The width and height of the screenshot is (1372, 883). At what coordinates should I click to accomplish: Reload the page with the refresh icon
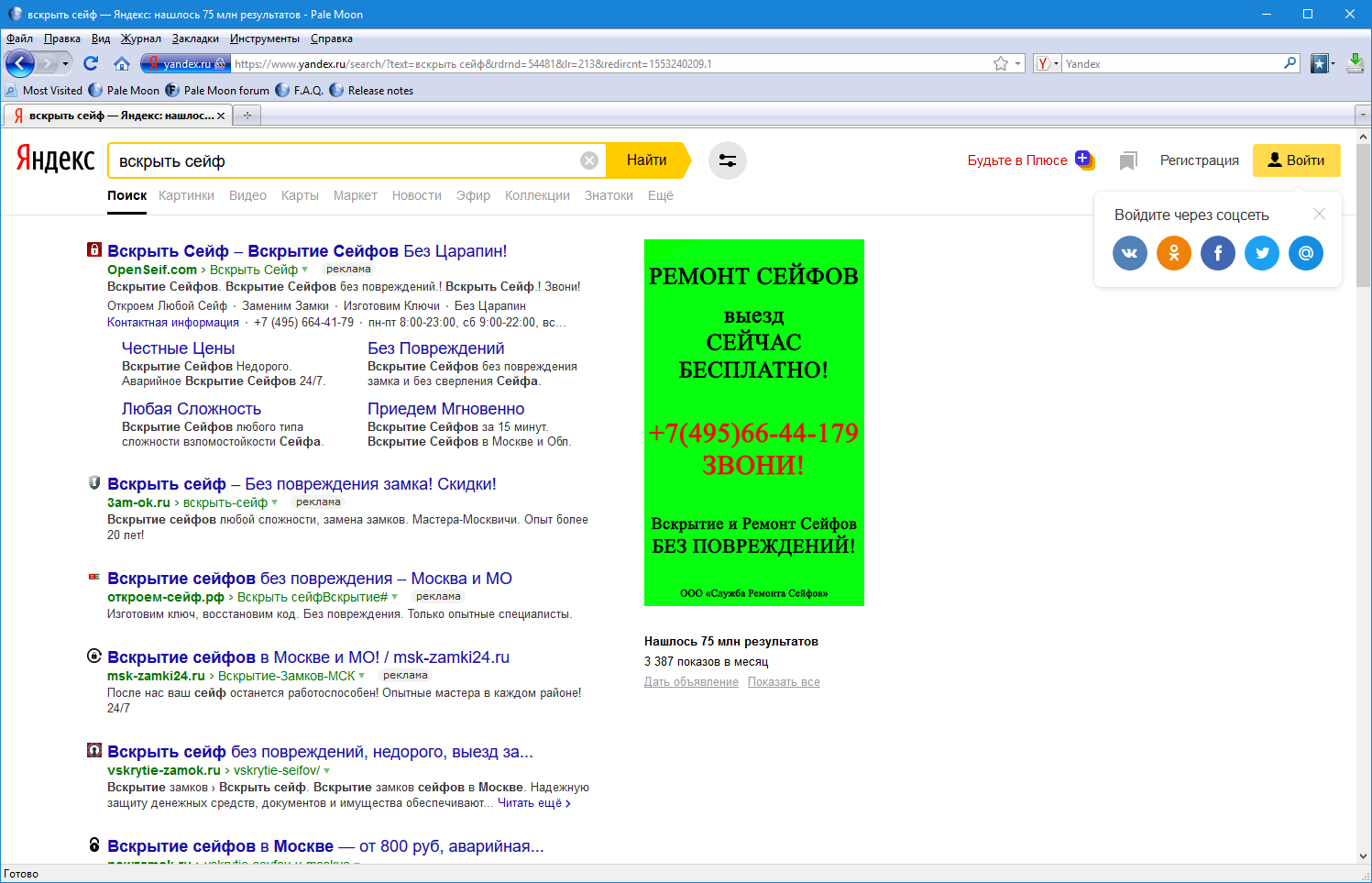pos(90,63)
